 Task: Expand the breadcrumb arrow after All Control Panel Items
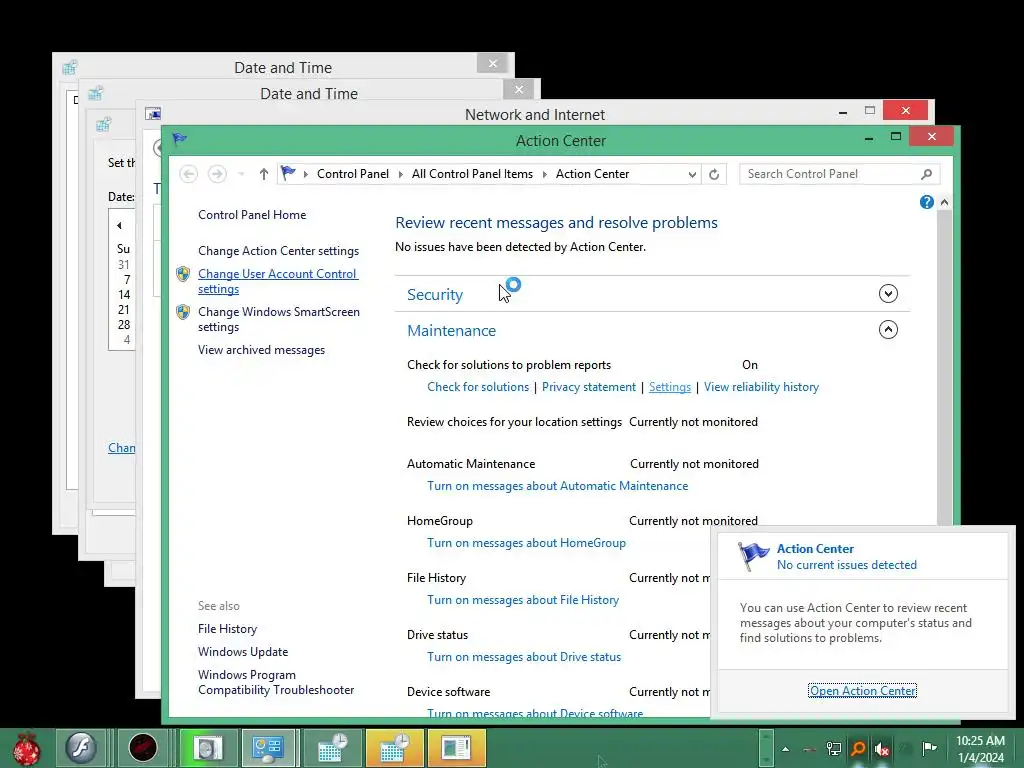pyautogui.click(x=545, y=174)
